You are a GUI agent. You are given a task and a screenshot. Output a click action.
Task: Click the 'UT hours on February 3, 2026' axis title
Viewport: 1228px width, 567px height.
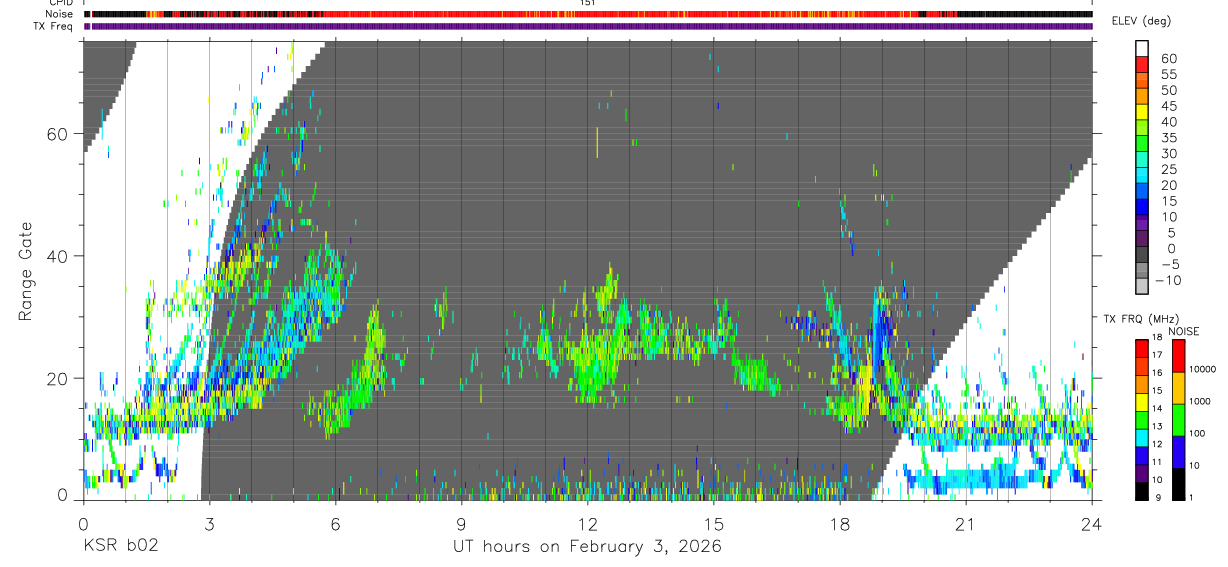pos(588,547)
